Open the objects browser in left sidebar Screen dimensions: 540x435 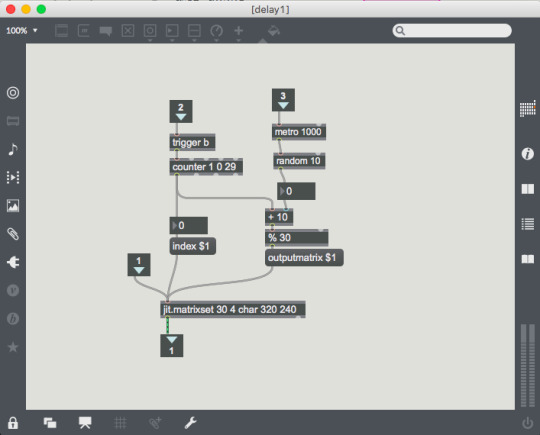coord(13,93)
